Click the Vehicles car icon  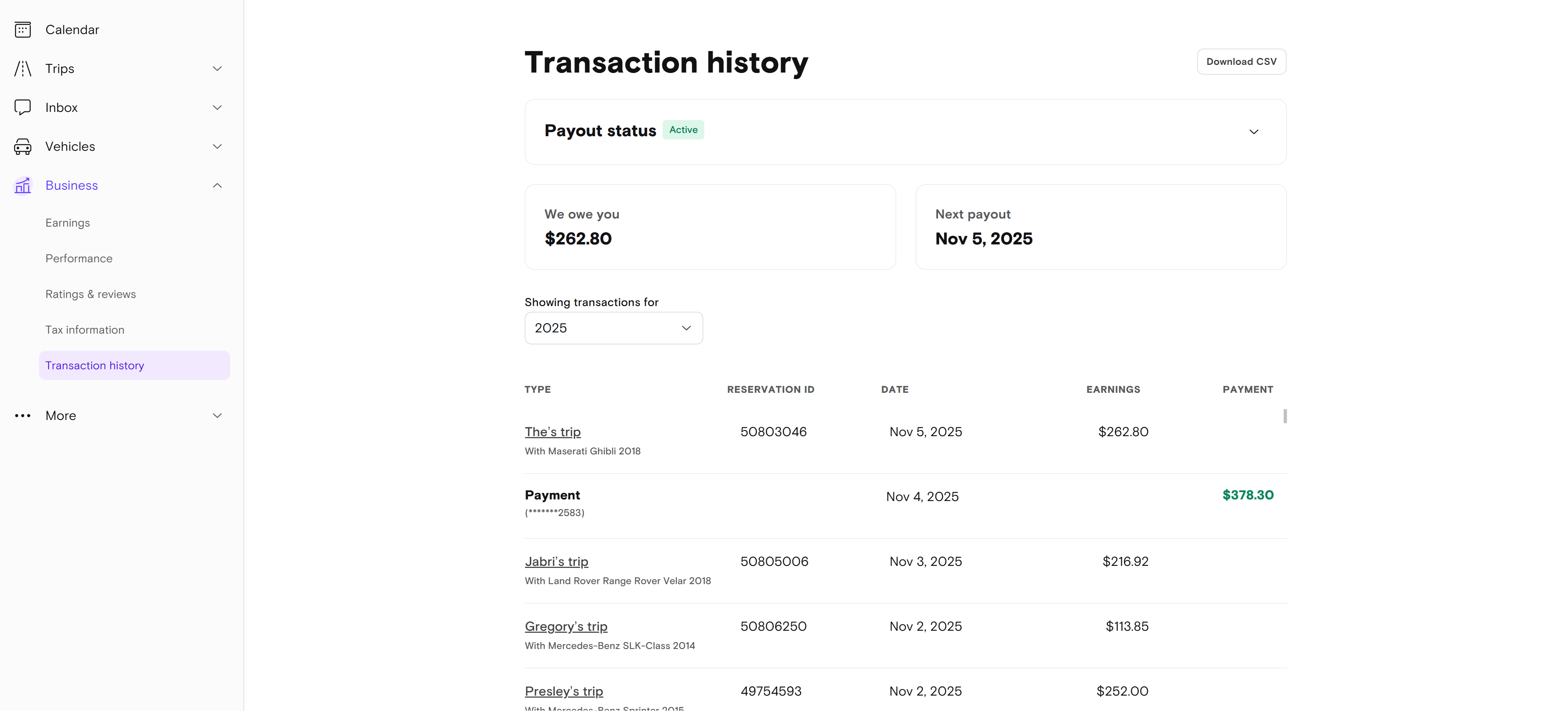(x=23, y=146)
